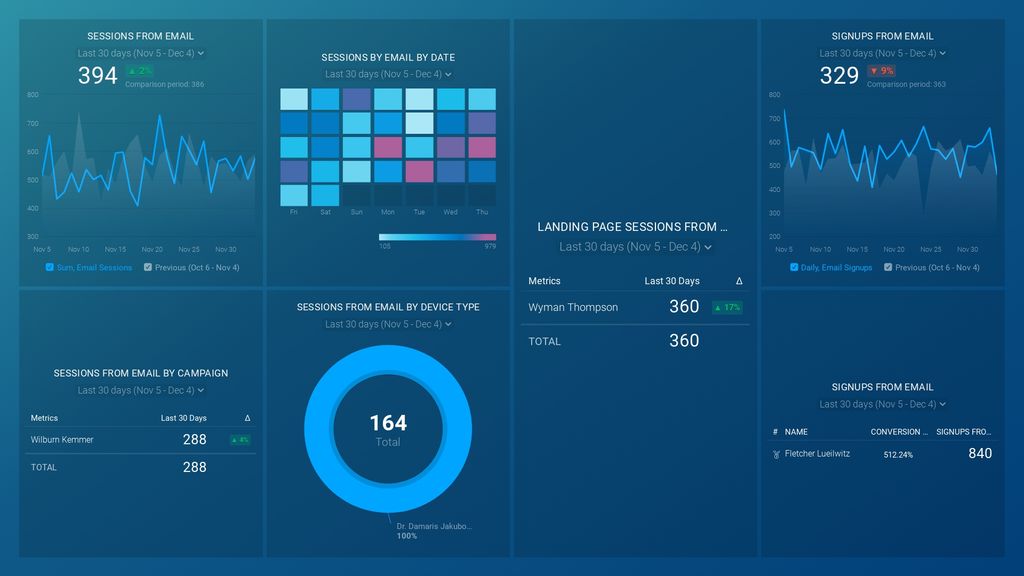Viewport: 1024px width, 576px height.
Task: Click the red 9% decrease badge
Action: [x=882, y=71]
